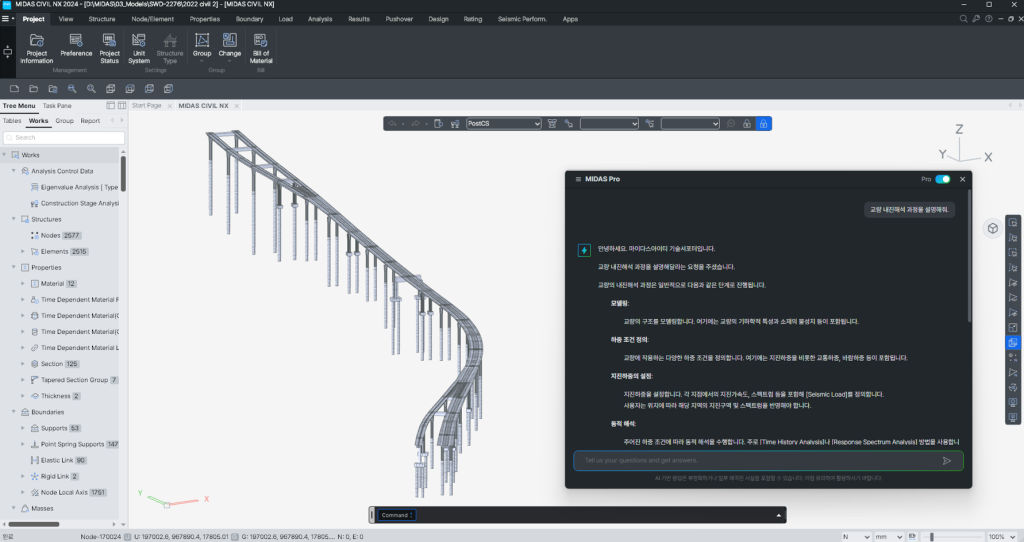The height and width of the screenshot is (542, 1024).
Task: Switch to the Report tab
Action: coord(90,121)
